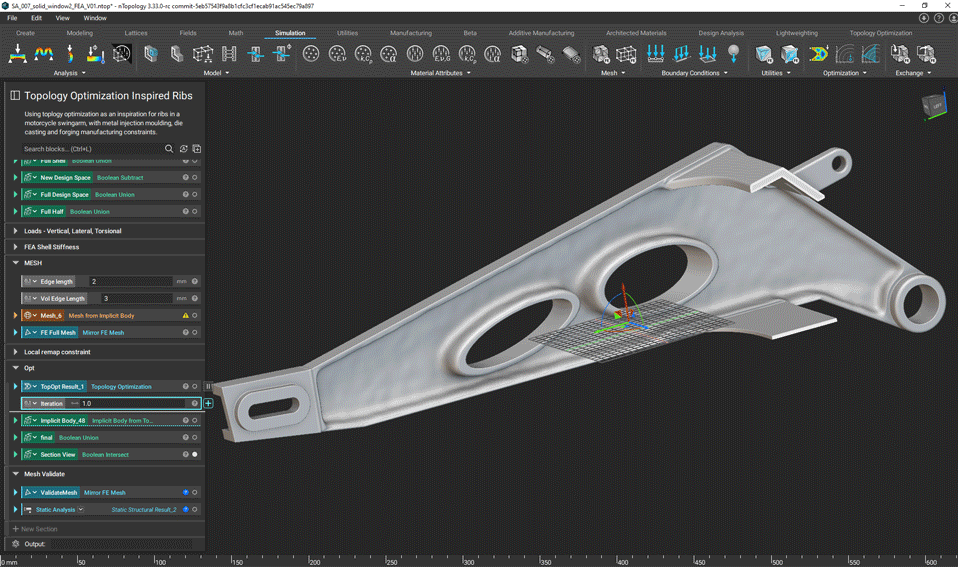Click the first Boundary Conditions tool icon
The width and height of the screenshot is (958, 567).
(x=655, y=54)
